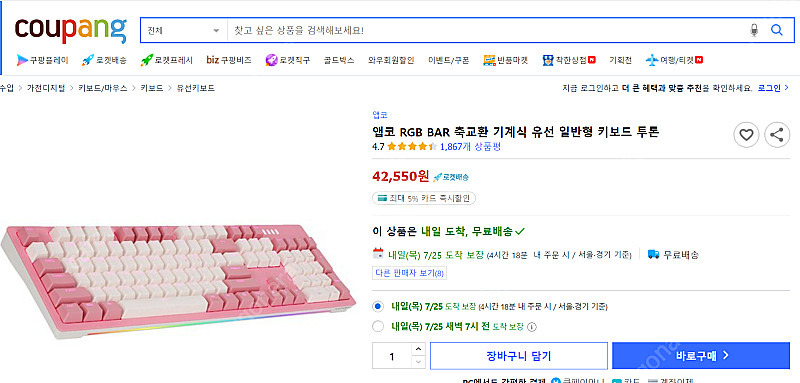Open 이벤트/쿠폰 menu item
This screenshot has height=383, width=800.
pos(448,60)
